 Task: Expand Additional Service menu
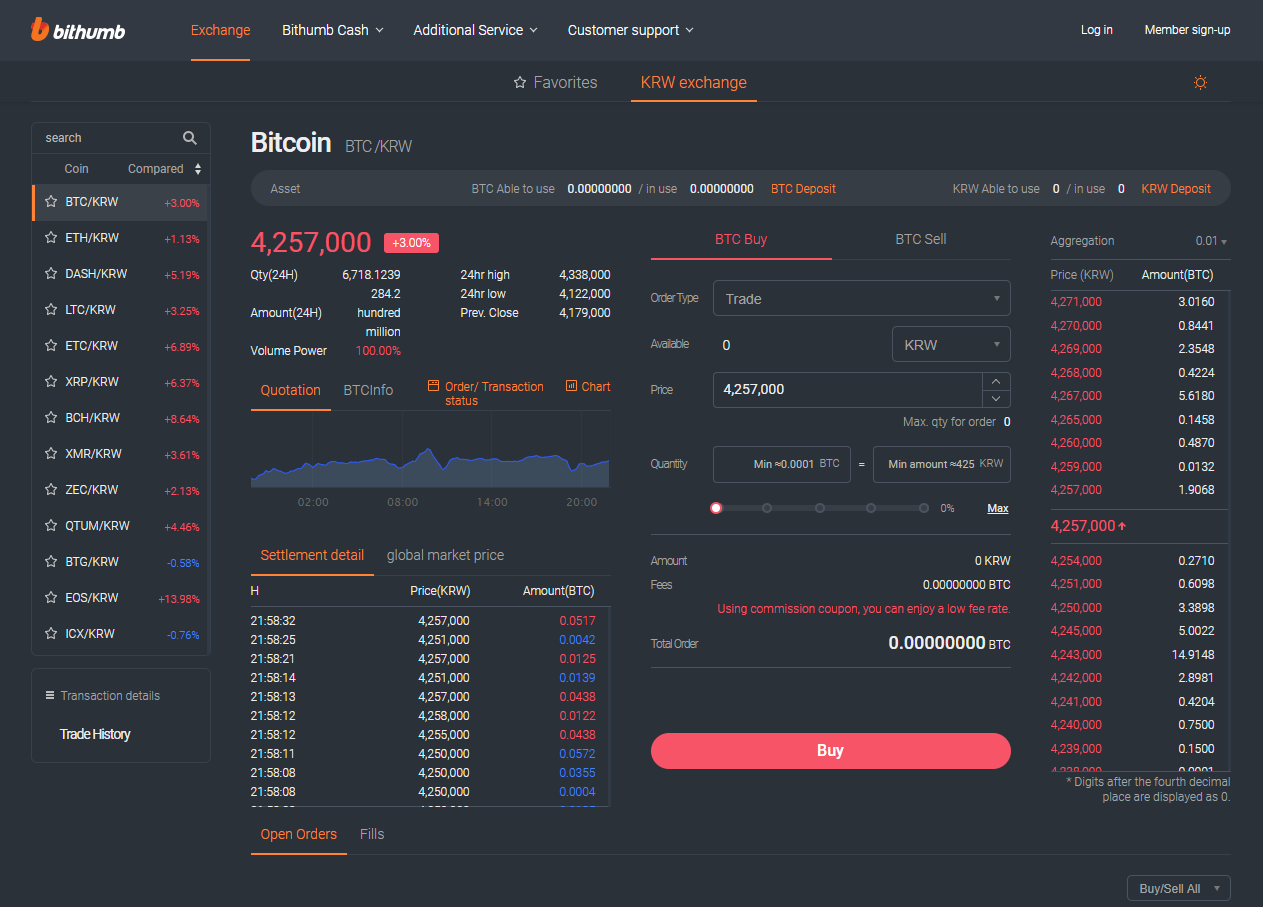tap(476, 30)
